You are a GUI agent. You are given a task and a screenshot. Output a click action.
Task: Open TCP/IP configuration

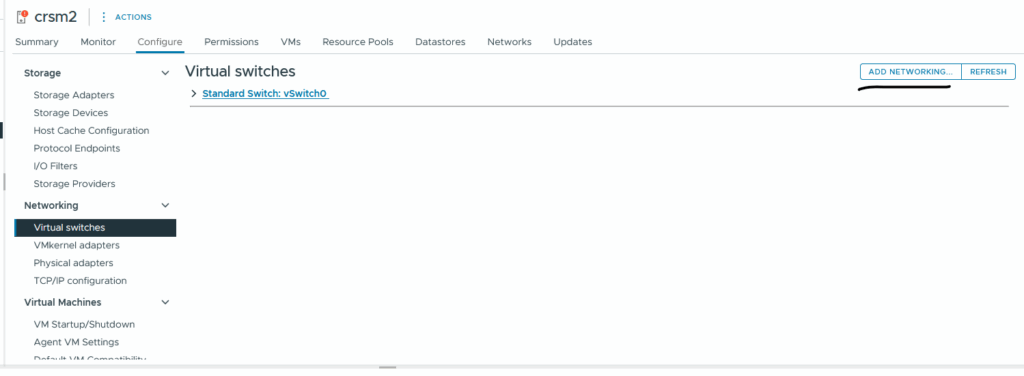click(x=80, y=281)
